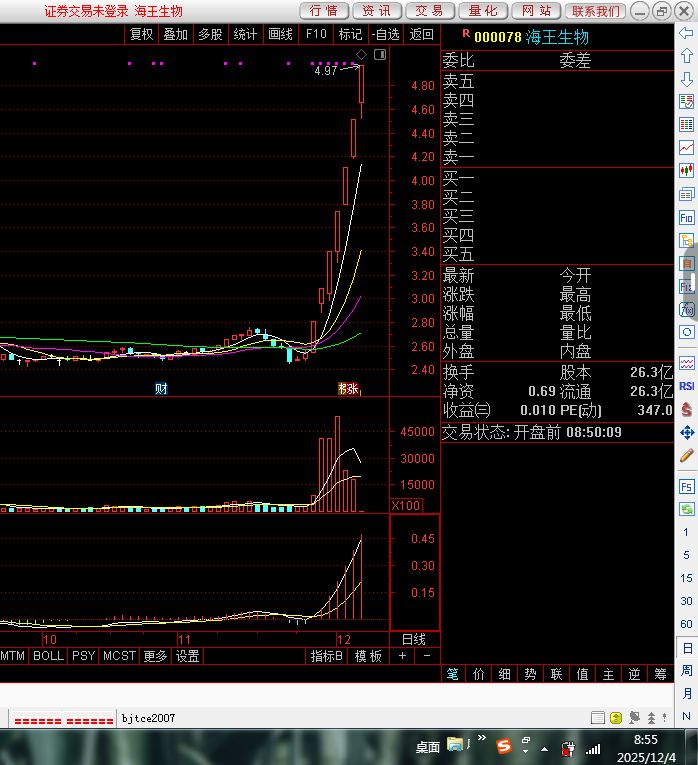698x765 pixels.
Task: Click the 返回 return button
Action: pos(421,34)
